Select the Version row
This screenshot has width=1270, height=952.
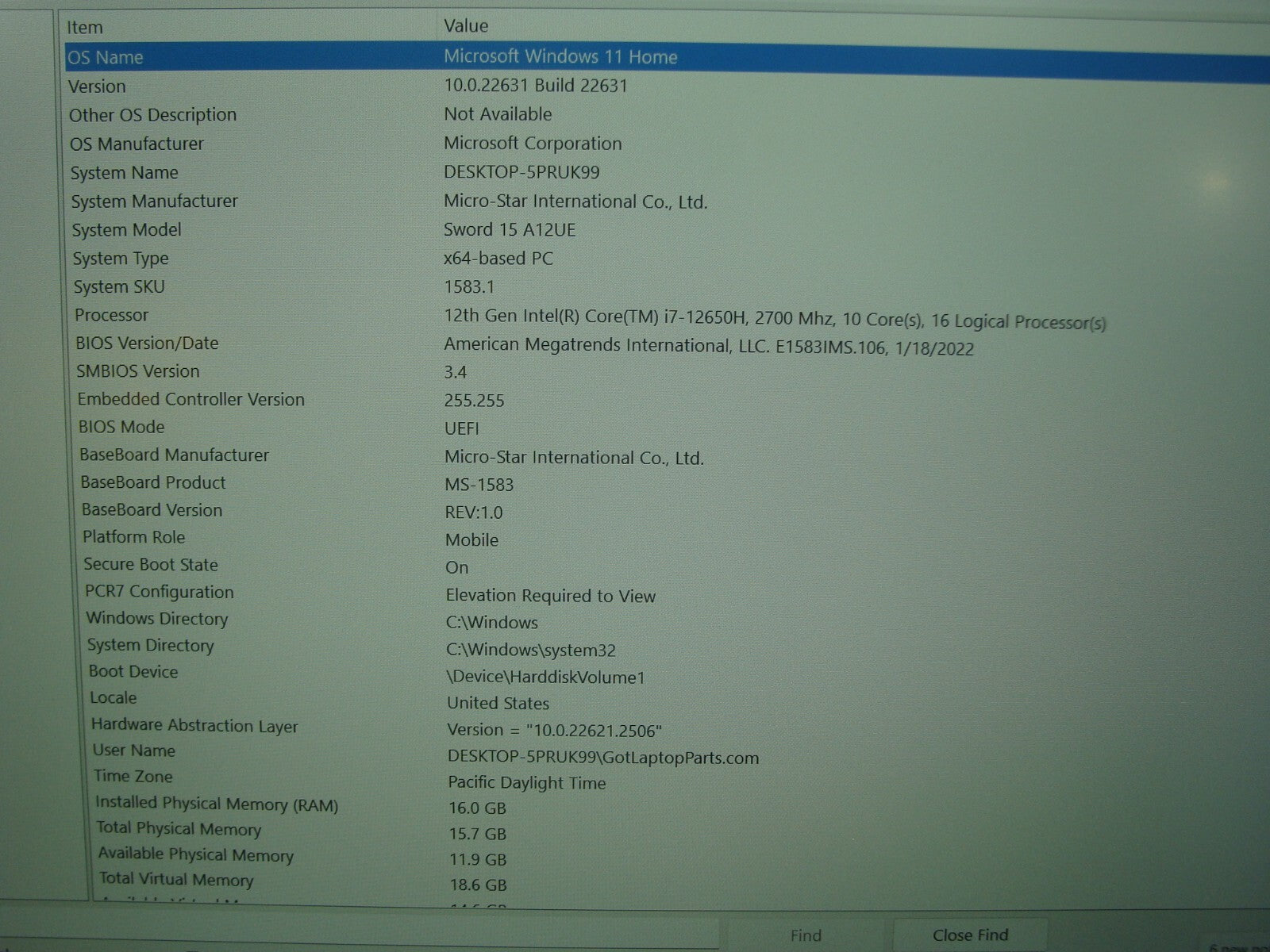(x=97, y=86)
